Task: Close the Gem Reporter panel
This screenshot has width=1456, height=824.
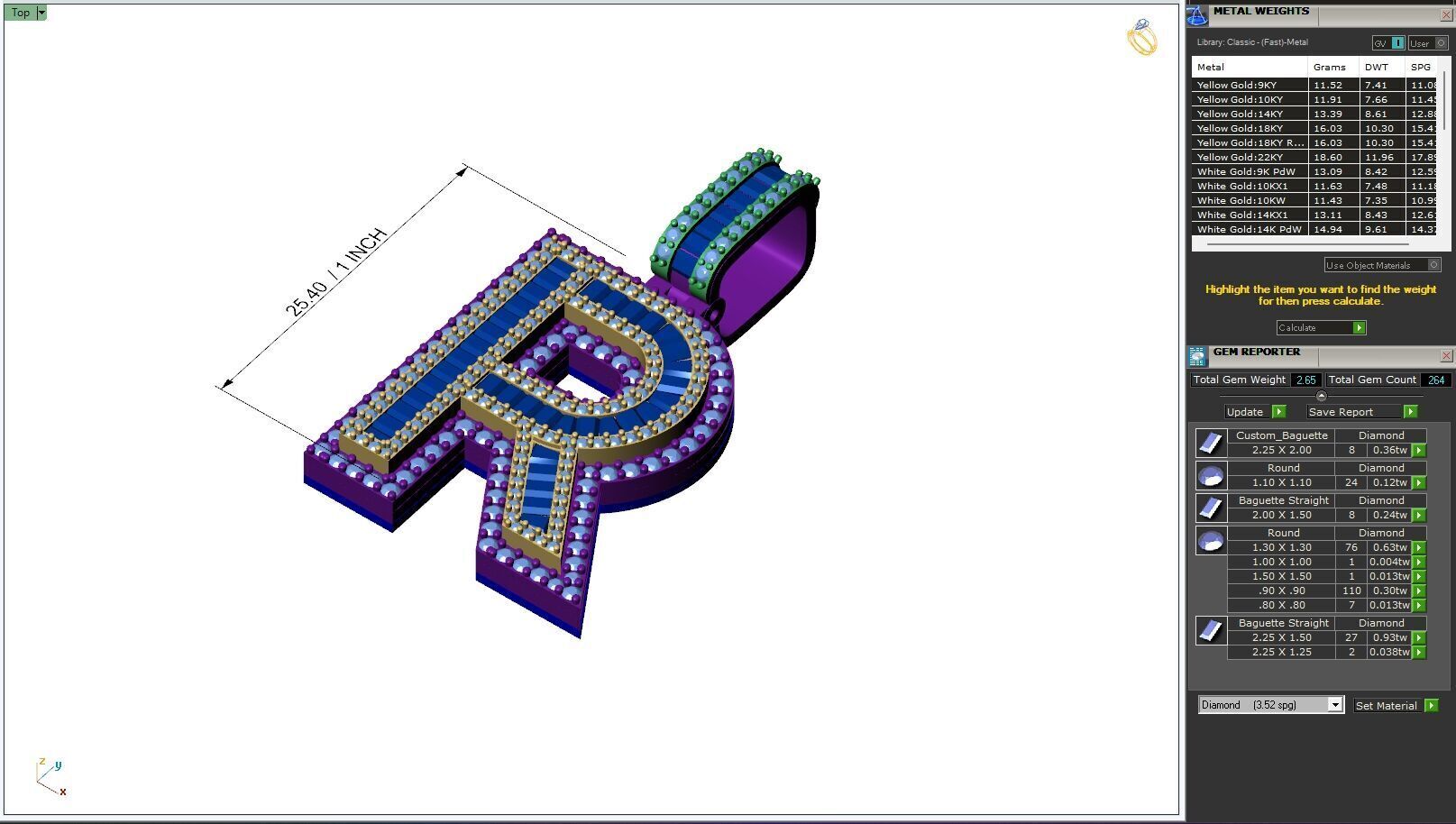Action: click(1446, 356)
